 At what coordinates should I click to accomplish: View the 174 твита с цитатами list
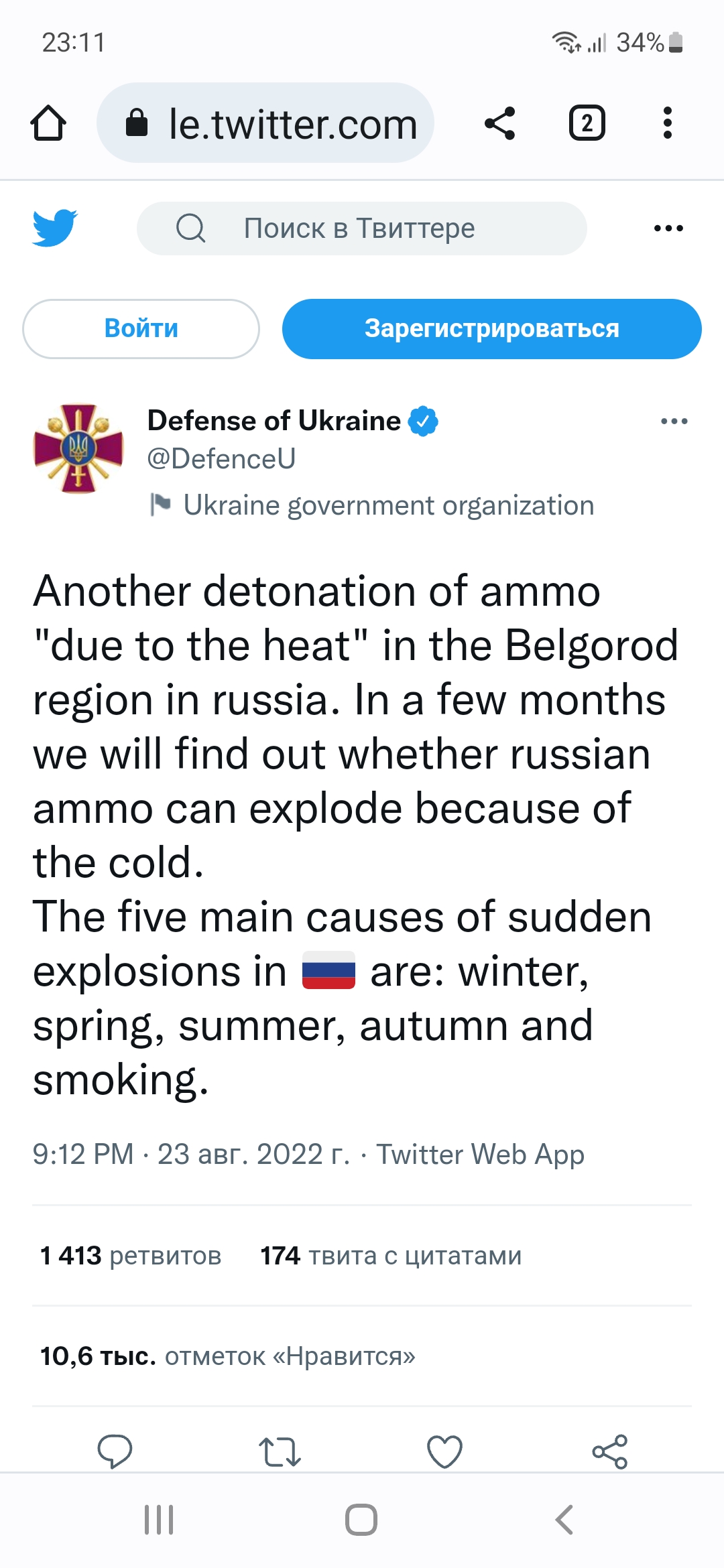coord(391,1255)
